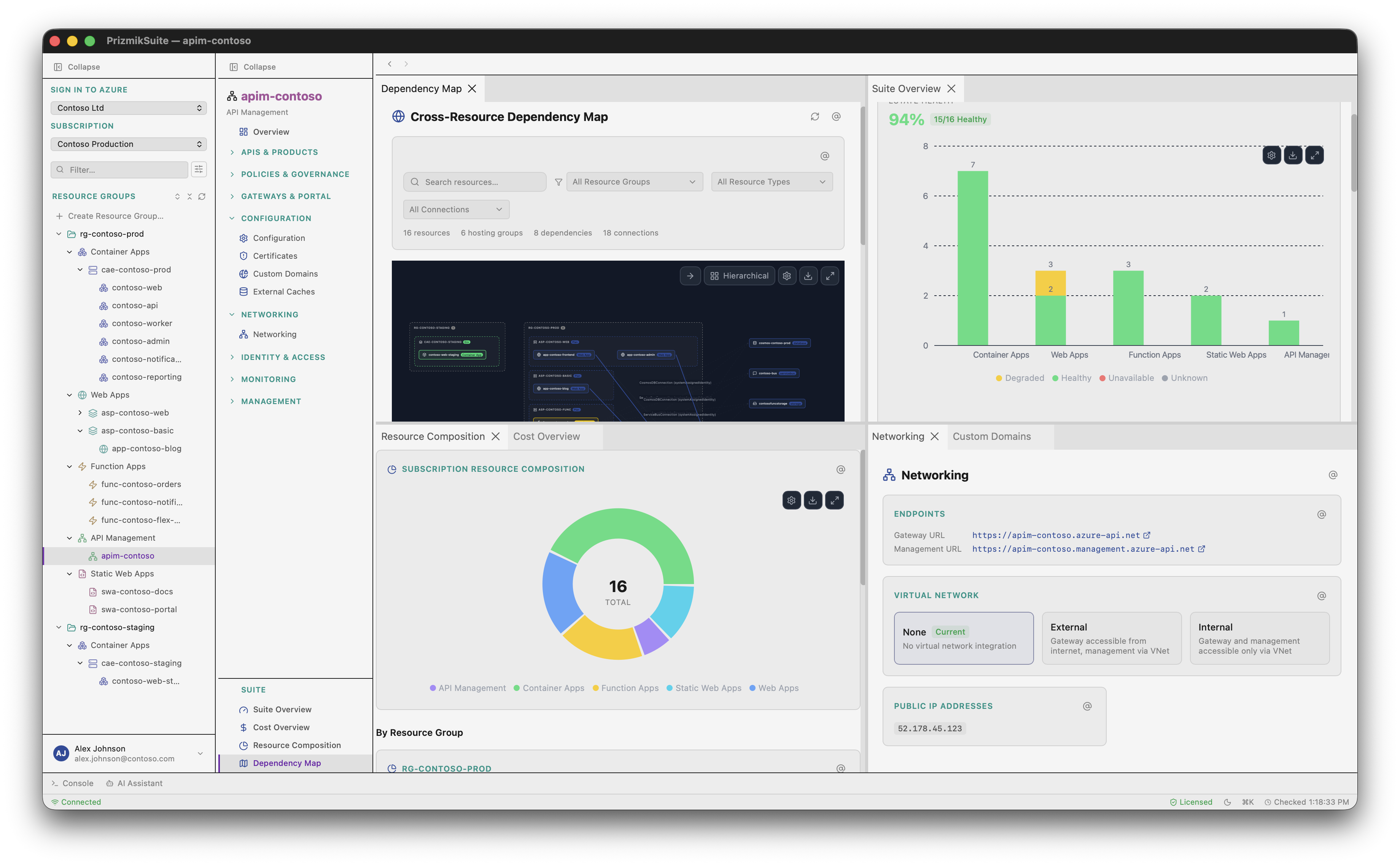Navigate back with the left chevron
The height and width of the screenshot is (866, 1400).
click(389, 64)
